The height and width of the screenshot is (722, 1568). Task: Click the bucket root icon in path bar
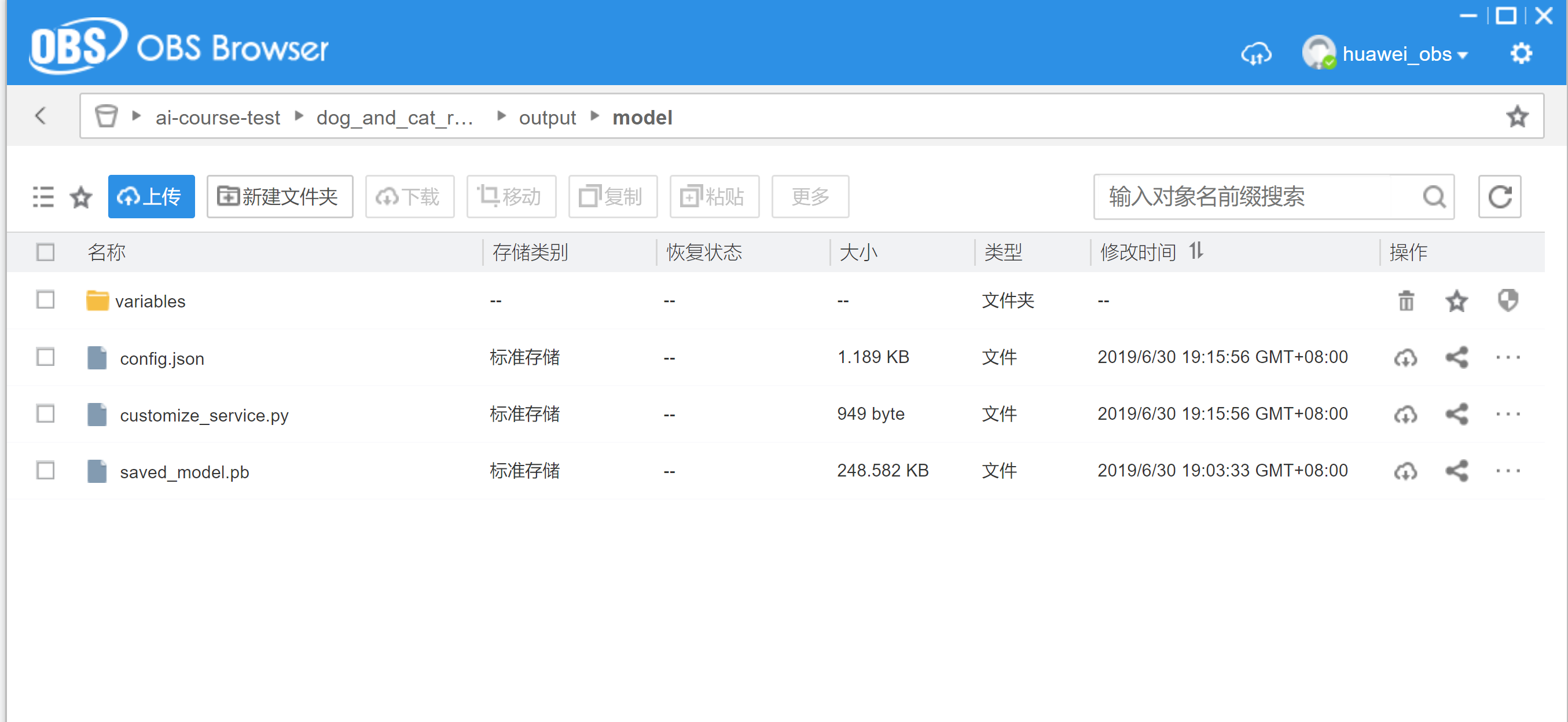tap(106, 116)
